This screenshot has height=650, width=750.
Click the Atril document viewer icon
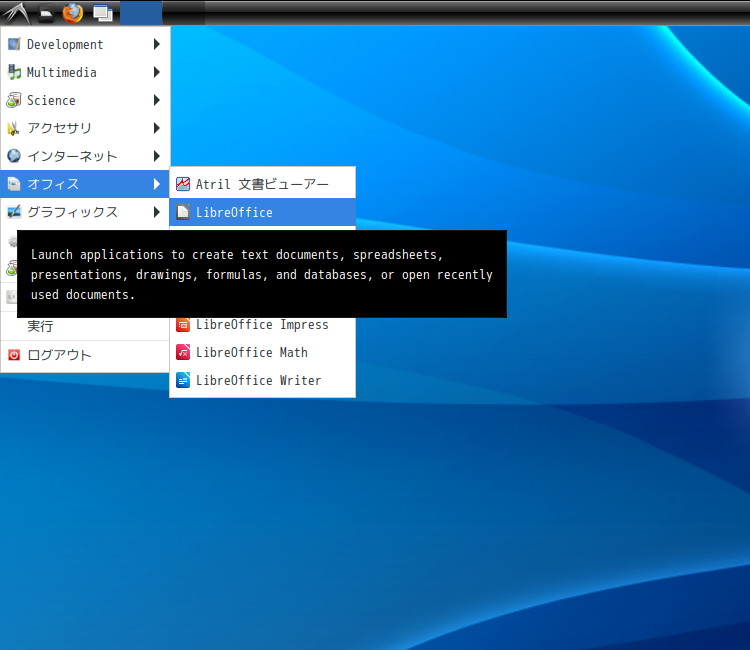183,184
